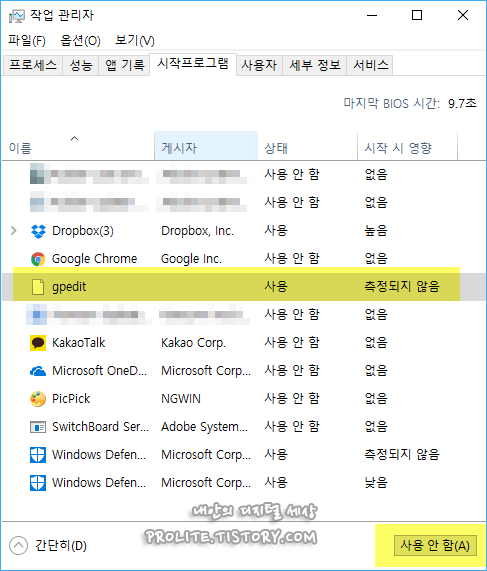Click 사용 안 함 status in the Google Chrome row
487x571 pixels.
coord(292,259)
